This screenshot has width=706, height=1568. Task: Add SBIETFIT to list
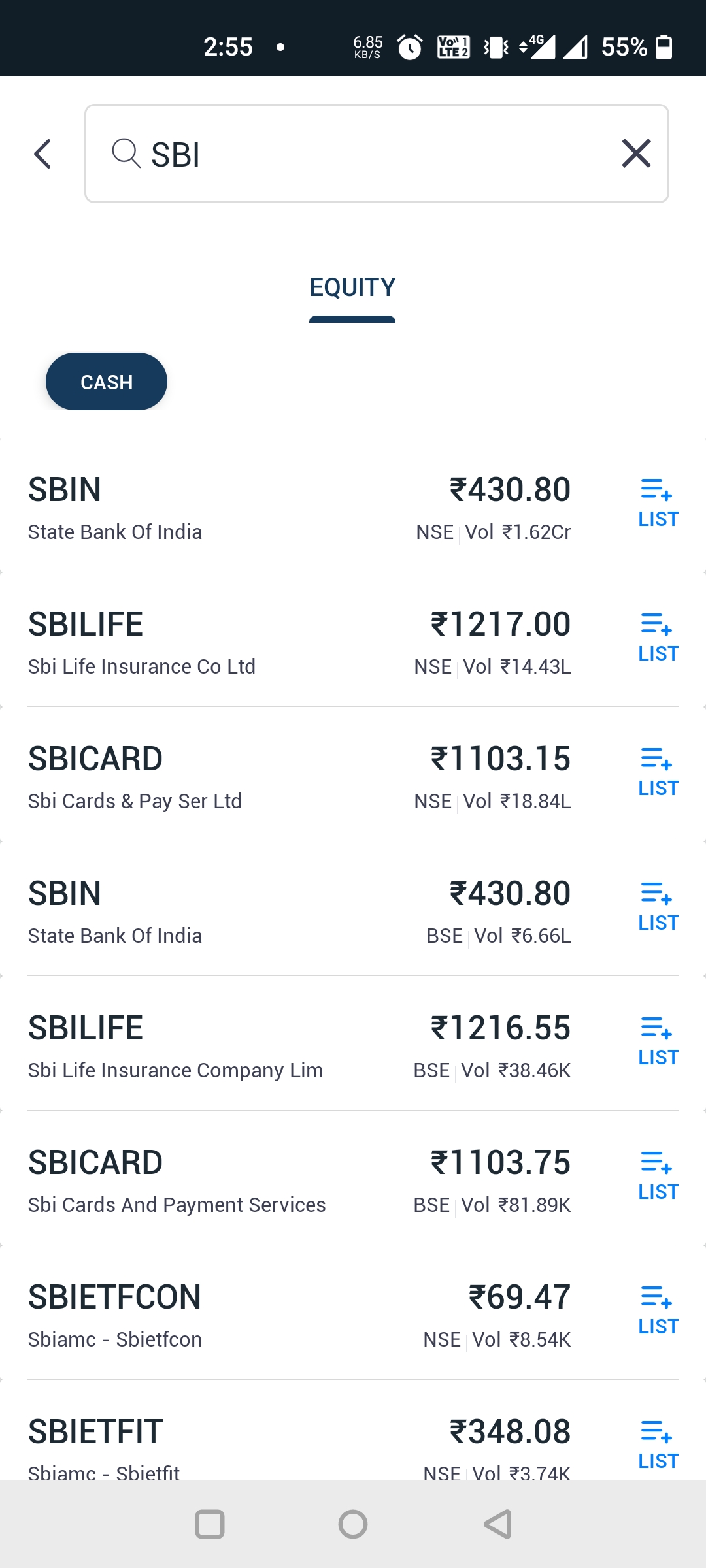[x=658, y=1445]
